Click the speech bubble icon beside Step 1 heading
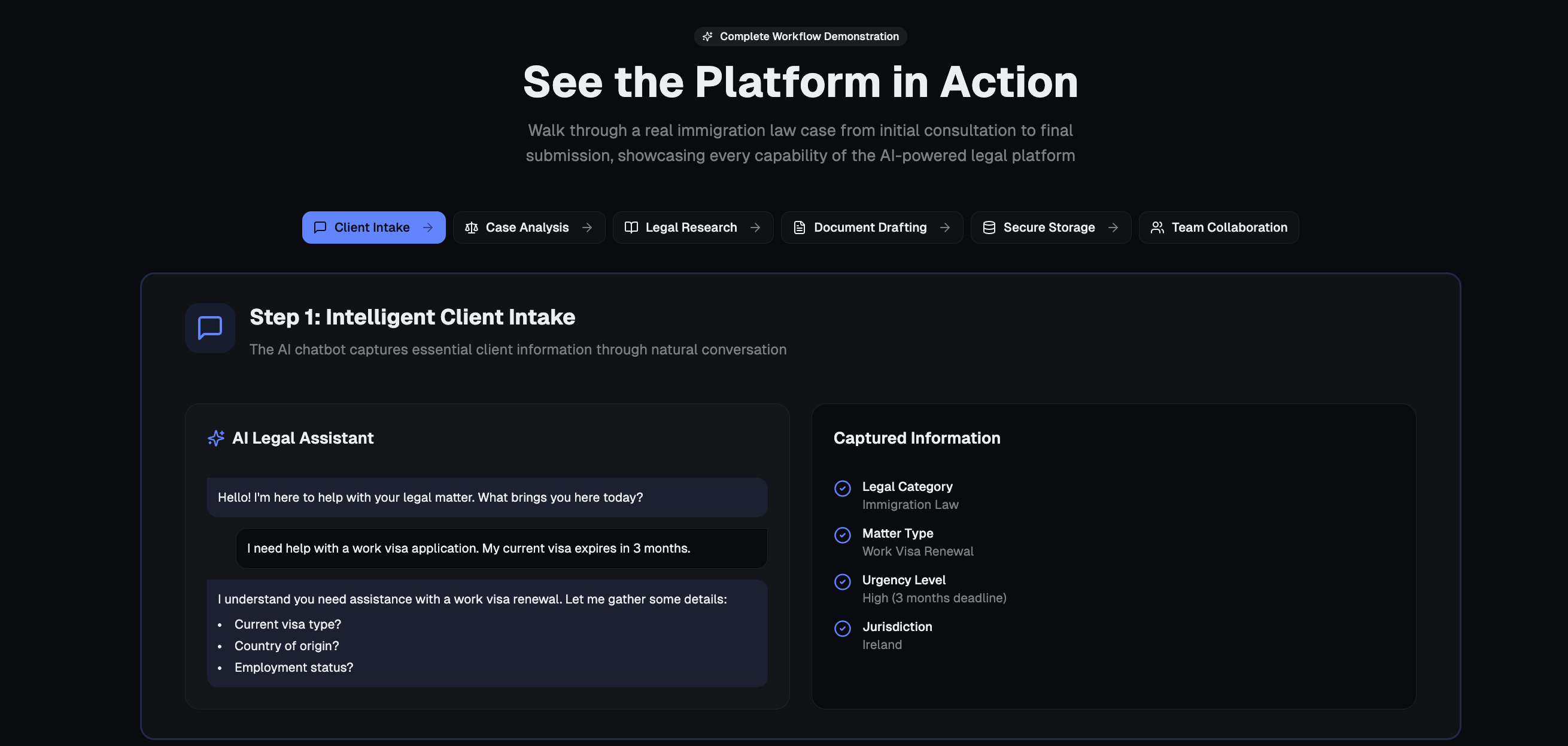 209,327
